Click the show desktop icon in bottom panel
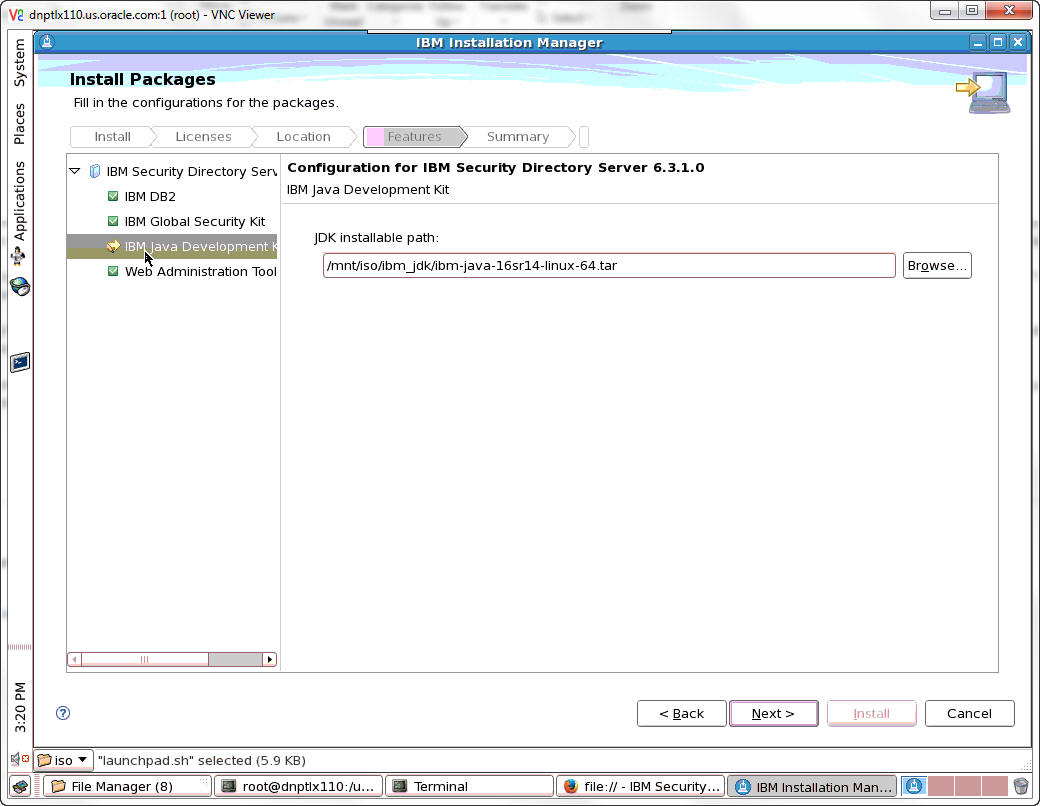Image resolution: width=1040 pixels, height=806 pixels. click(x=20, y=787)
